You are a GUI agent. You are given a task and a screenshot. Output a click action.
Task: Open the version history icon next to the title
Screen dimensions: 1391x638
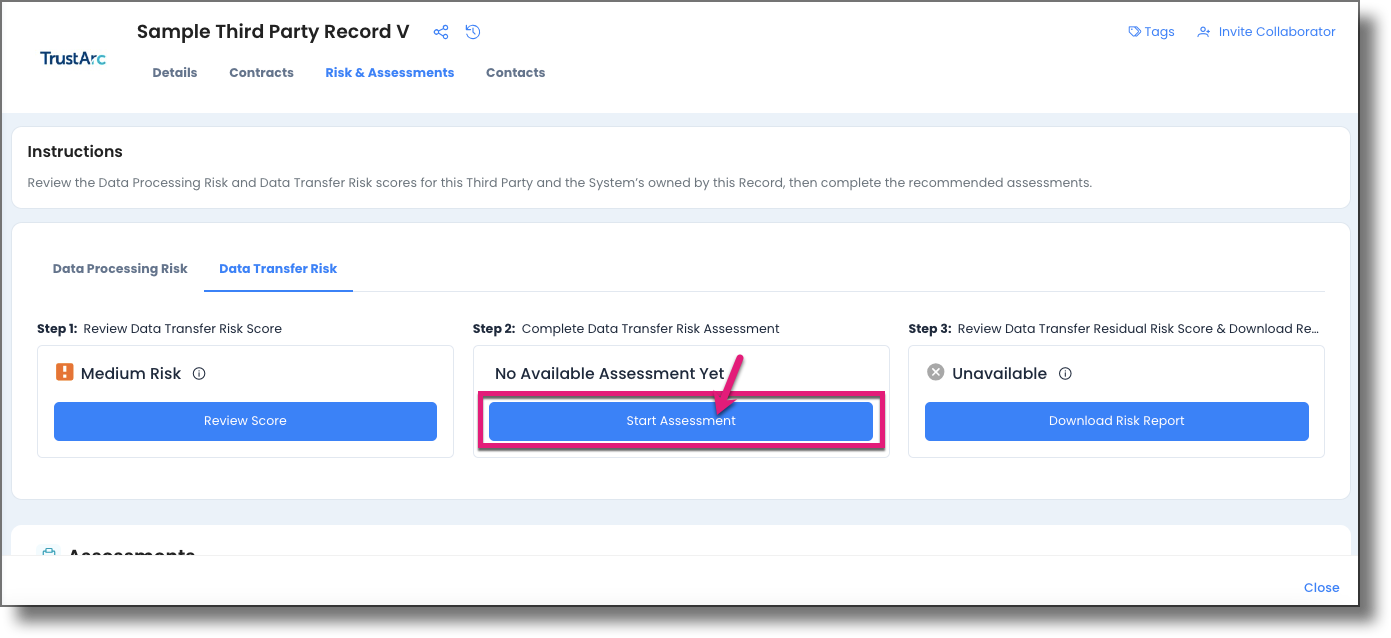[x=473, y=31]
